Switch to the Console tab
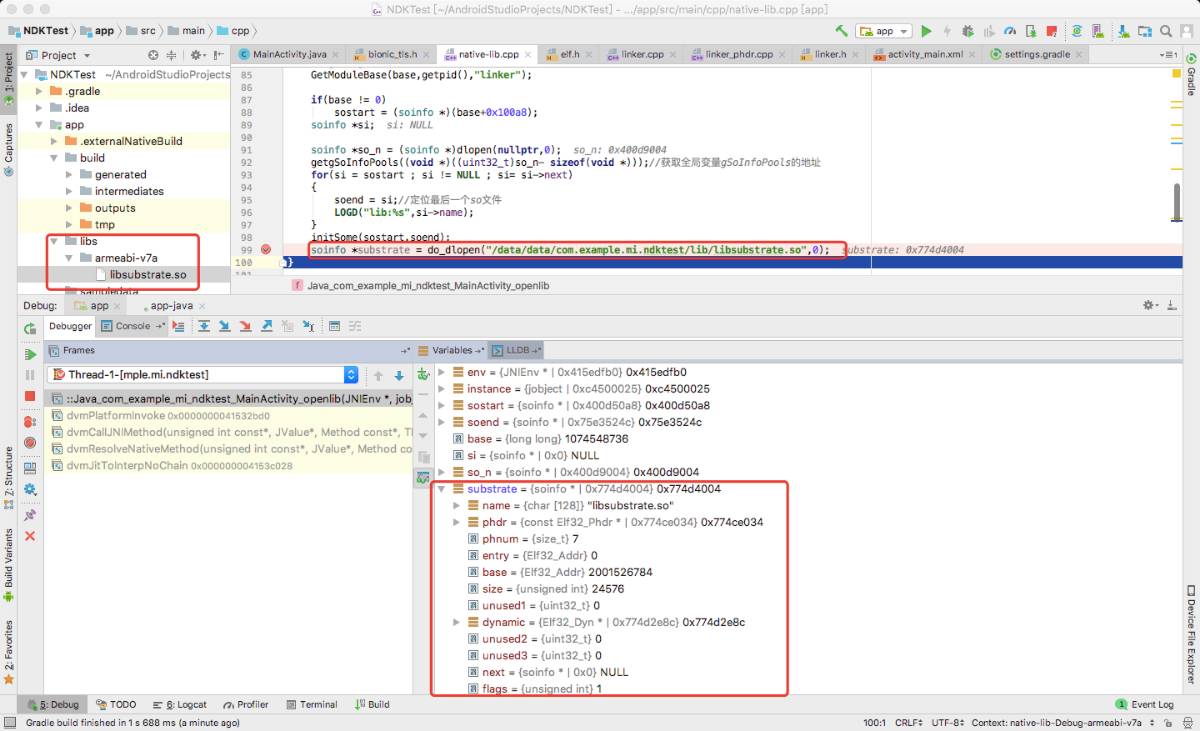This screenshot has height=731, width=1200. click(131, 326)
